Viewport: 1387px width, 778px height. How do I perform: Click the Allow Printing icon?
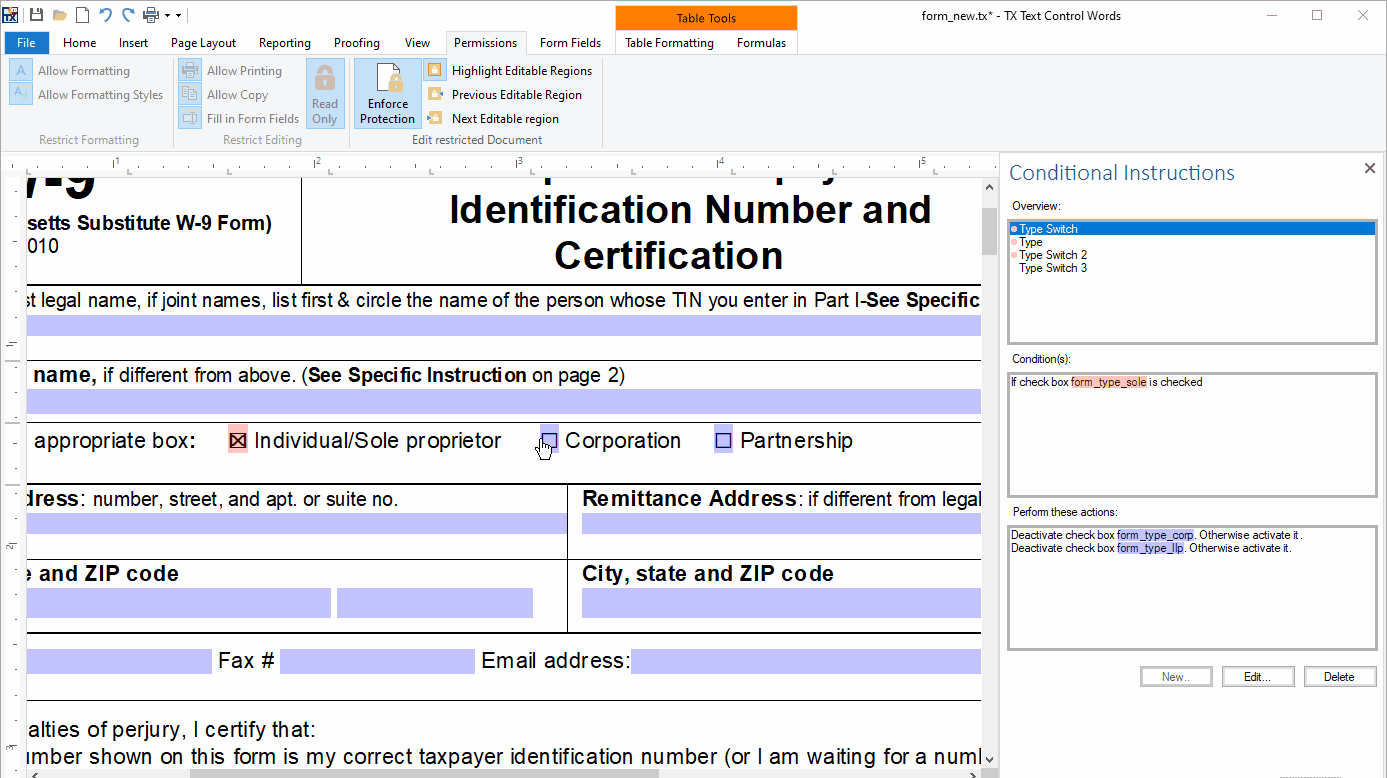point(190,71)
